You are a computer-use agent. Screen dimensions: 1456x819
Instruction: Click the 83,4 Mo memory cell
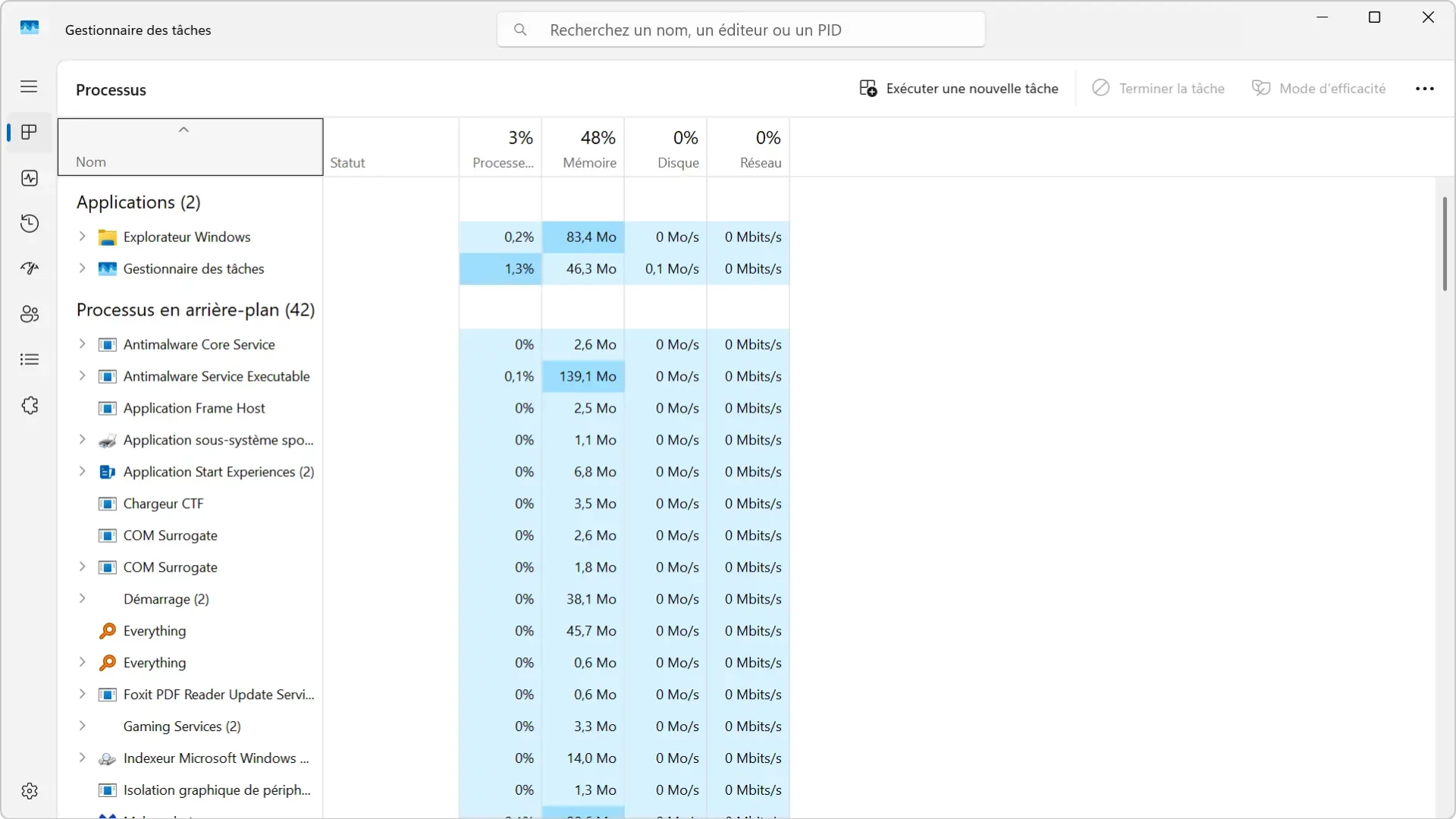coord(583,237)
